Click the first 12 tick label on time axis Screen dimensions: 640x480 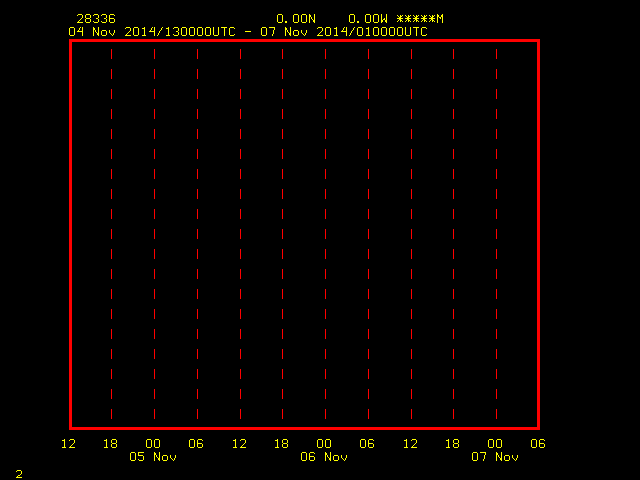coord(68,444)
